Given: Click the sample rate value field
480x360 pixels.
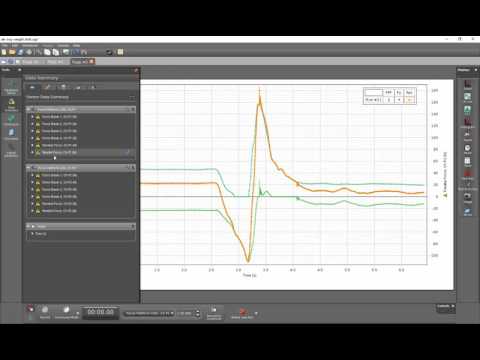Looking at the screenshot, I should tap(185, 313).
